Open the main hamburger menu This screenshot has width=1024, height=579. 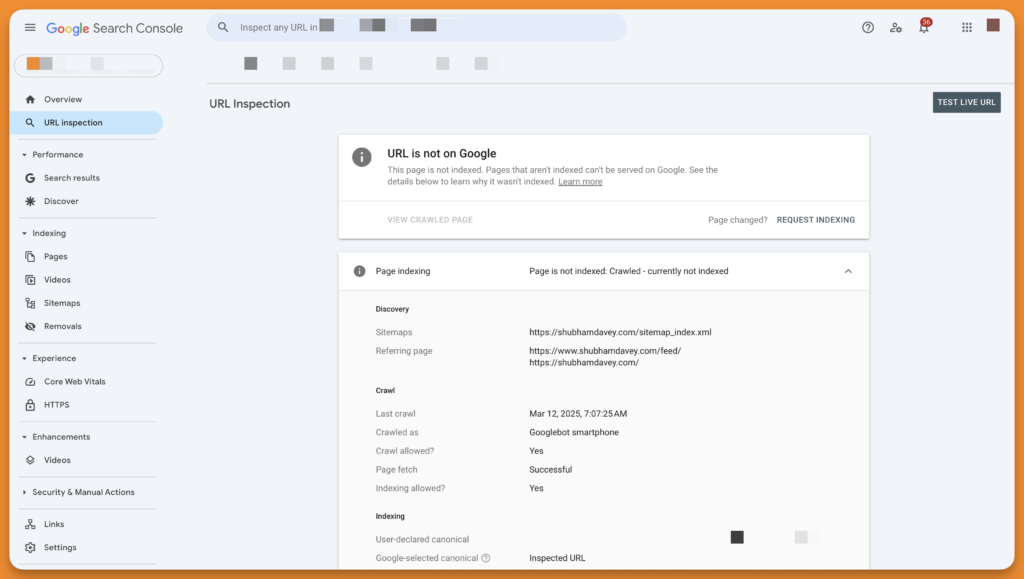[30, 27]
